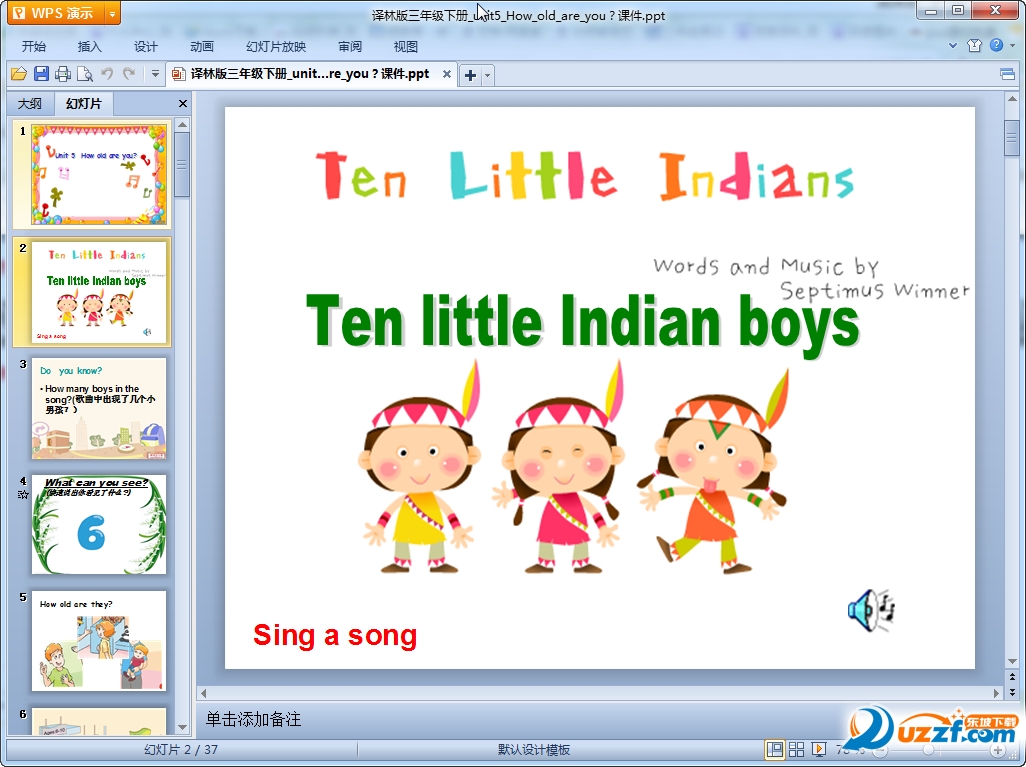Screen dimensions: 1026x767
Task: Open the WPS 演示 application menu
Action: coord(55,13)
